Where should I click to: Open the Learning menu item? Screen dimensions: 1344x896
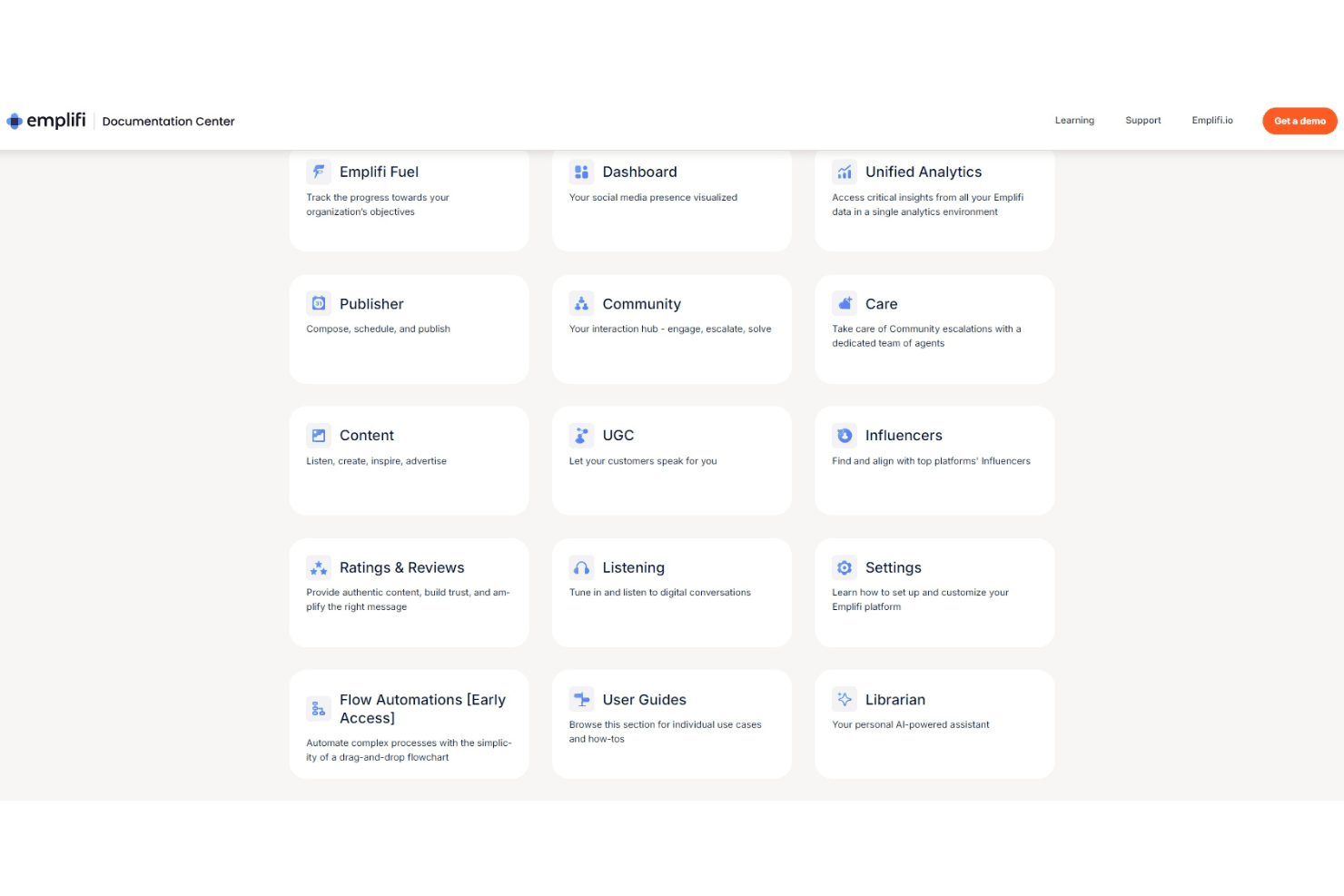point(1074,121)
